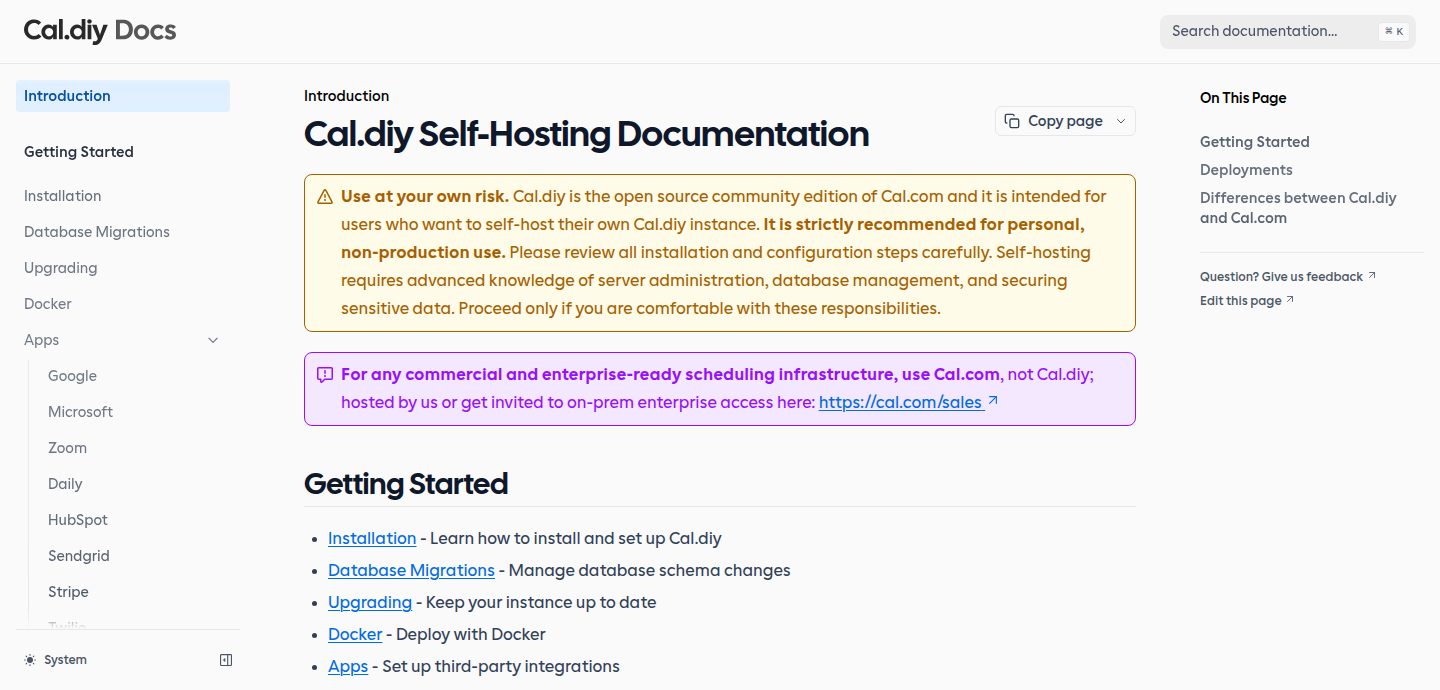Click the ⌘K shortcut badge in search
Image resolution: width=1440 pixels, height=690 pixels.
coord(1393,31)
